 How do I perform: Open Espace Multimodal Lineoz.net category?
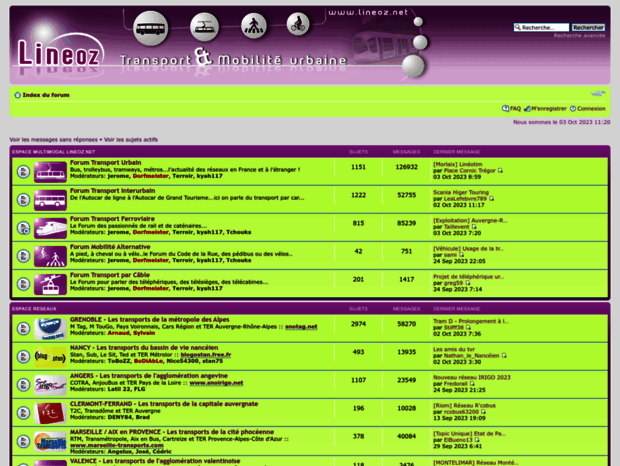coord(53,152)
